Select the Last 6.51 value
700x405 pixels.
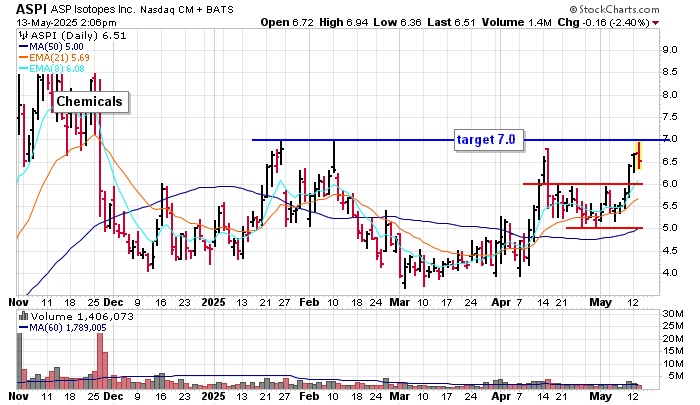[451, 22]
